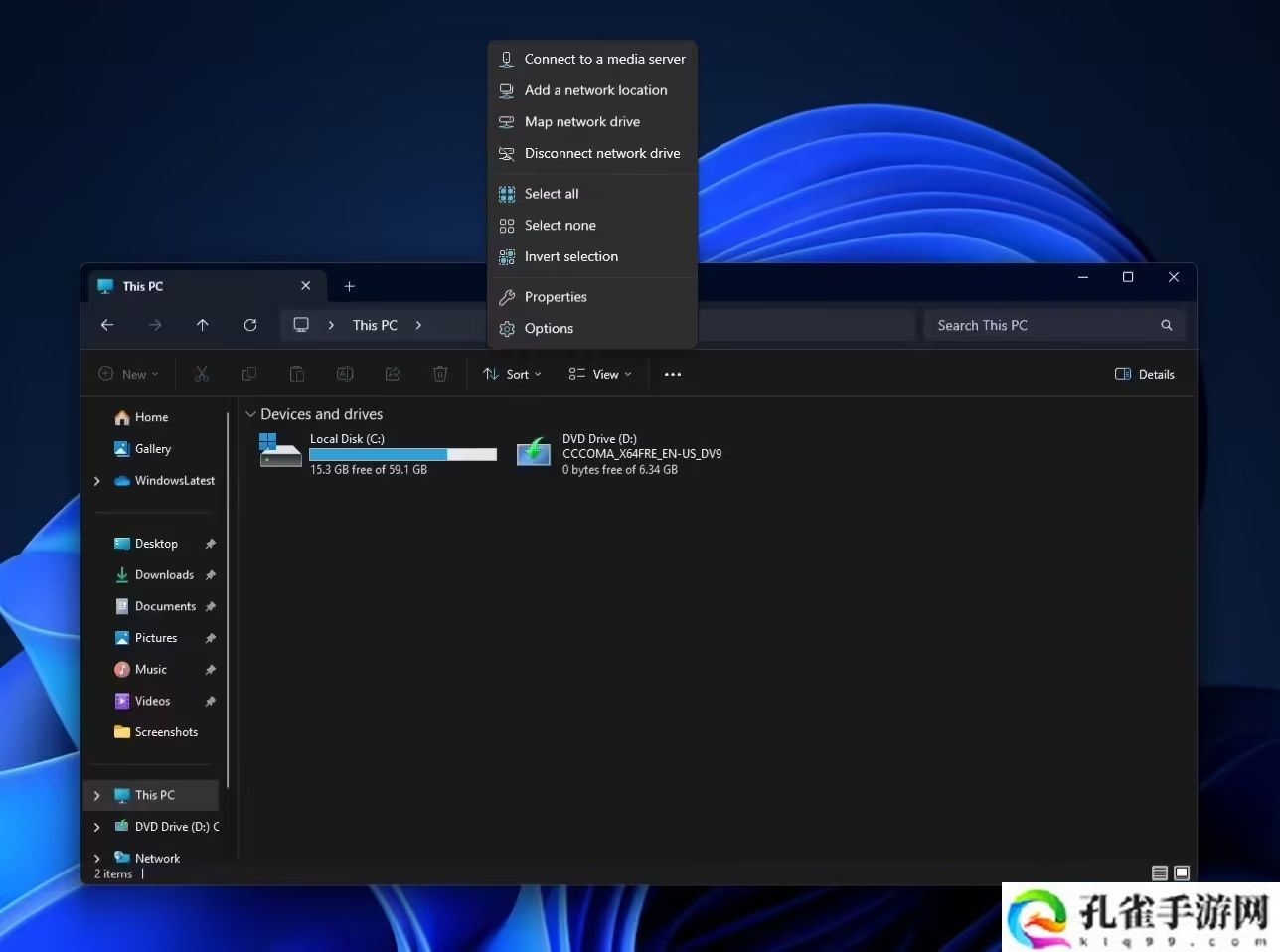The width and height of the screenshot is (1280, 952).
Task: Go up one folder level
Action: tap(203, 325)
